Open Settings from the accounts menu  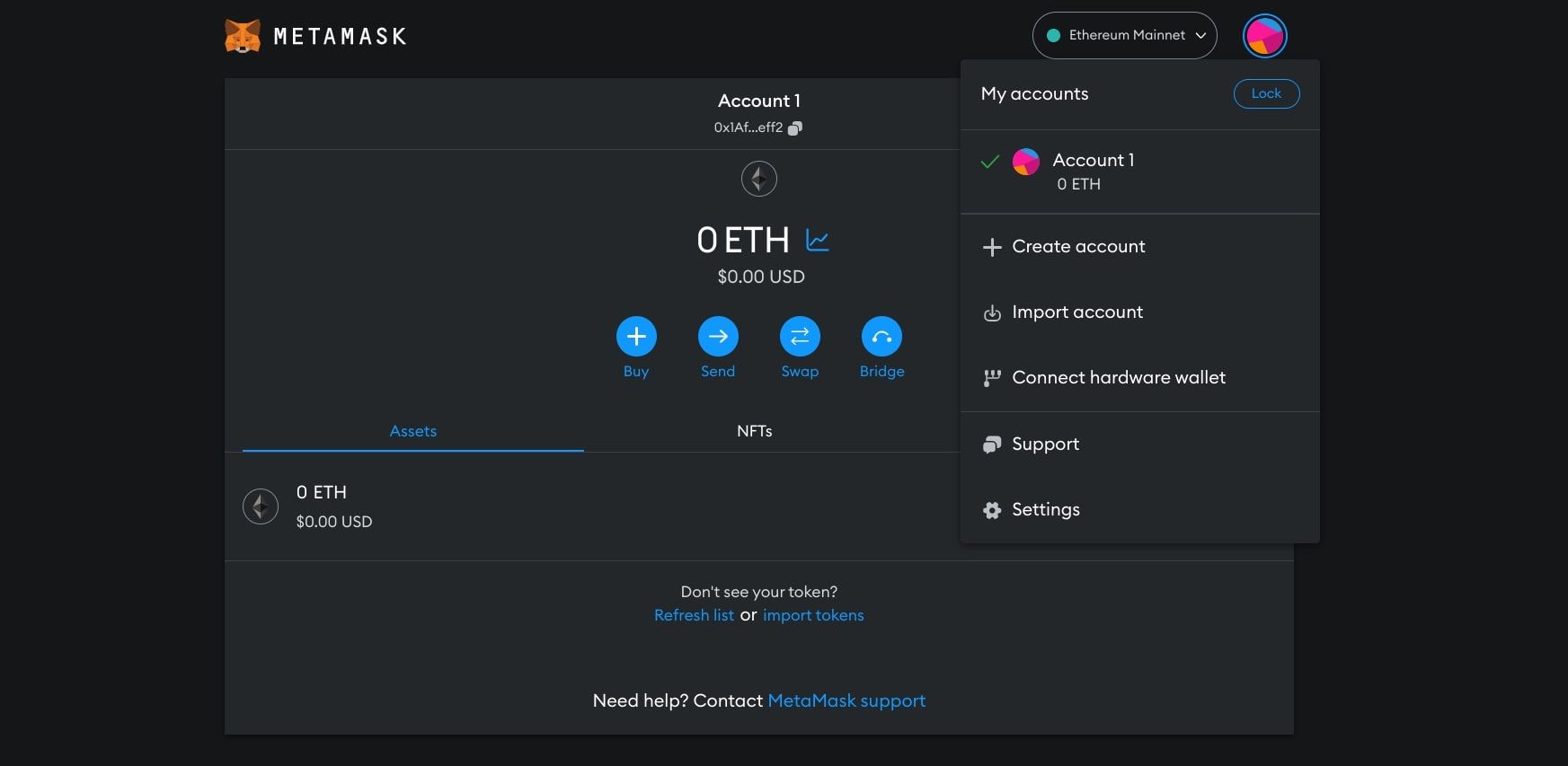click(x=1139, y=510)
